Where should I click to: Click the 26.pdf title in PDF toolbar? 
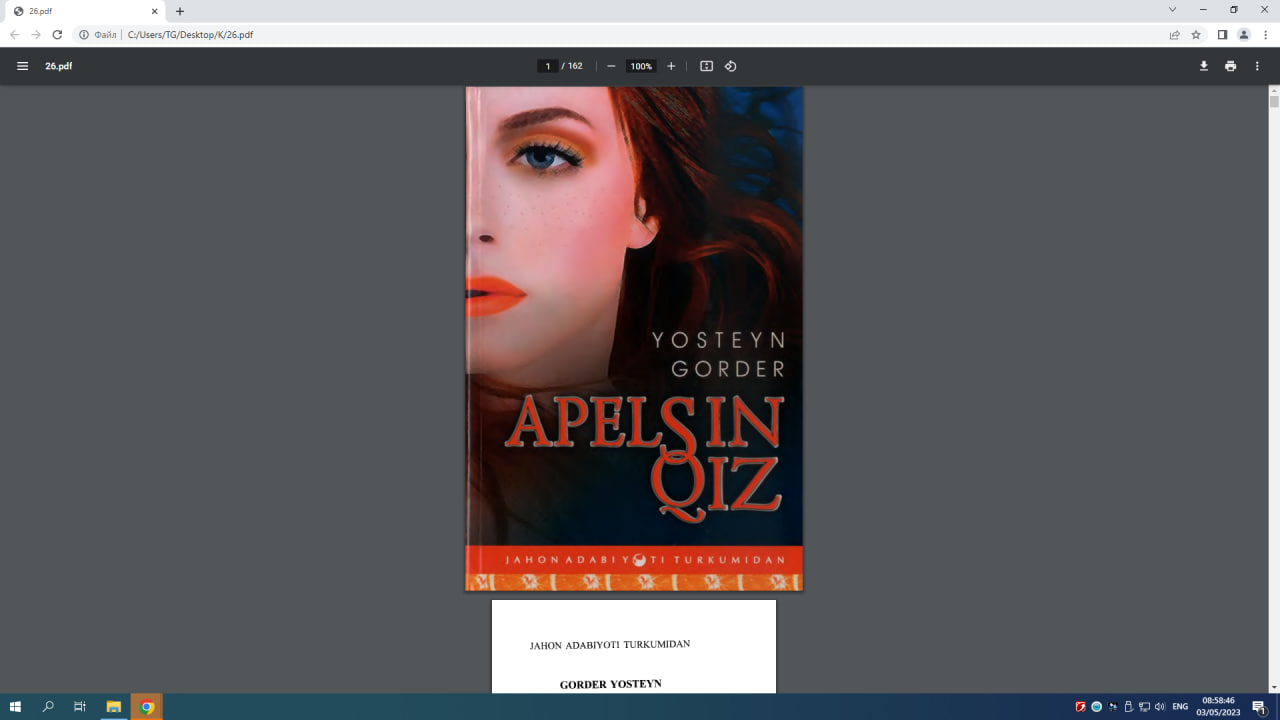[x=59, y=66]
